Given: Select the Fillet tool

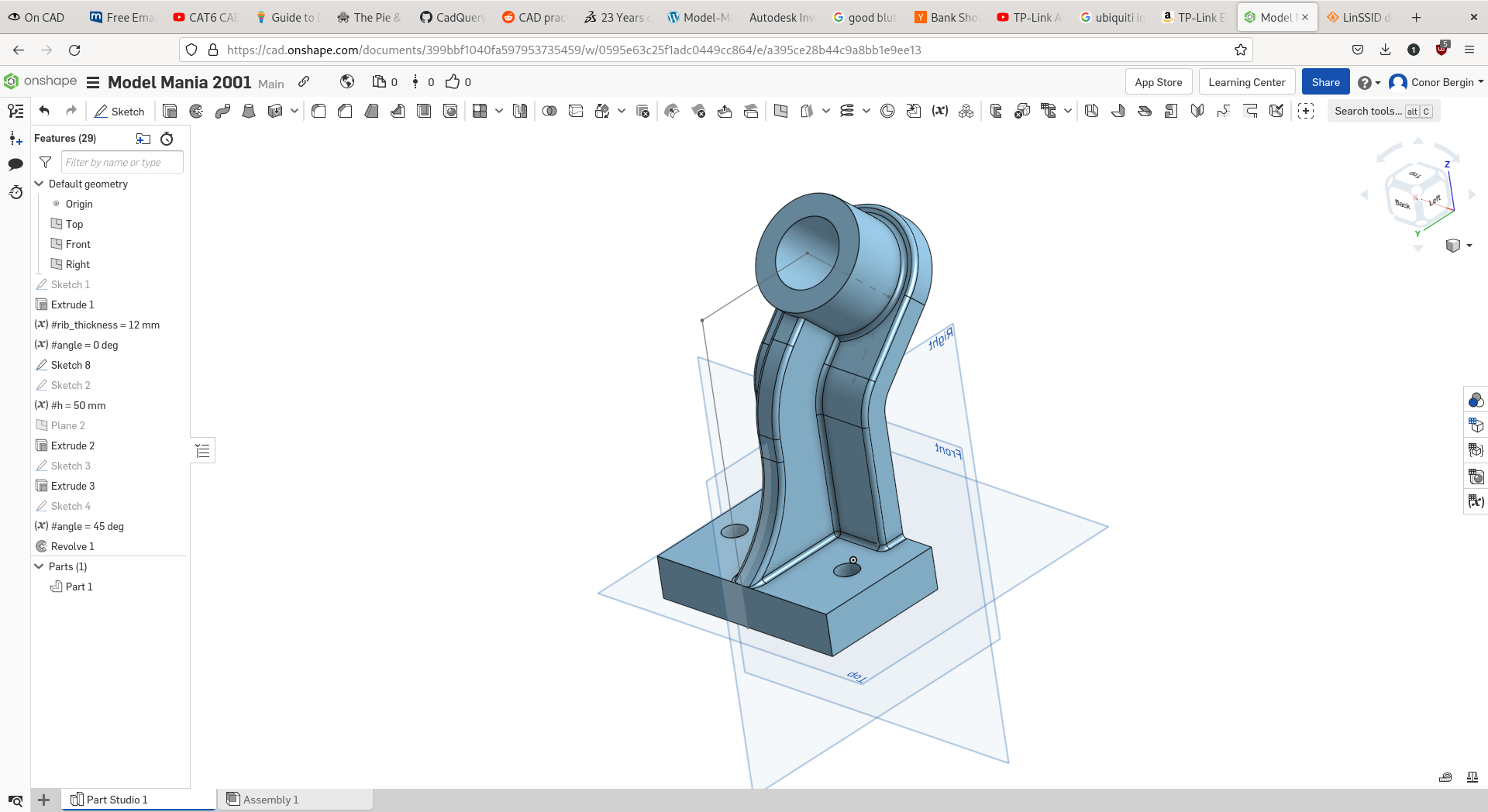Looking at the screenshot, I should point(319,112).
